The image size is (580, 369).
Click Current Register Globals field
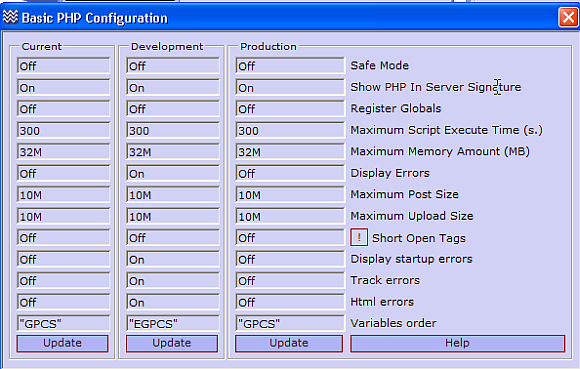(63, 109)
